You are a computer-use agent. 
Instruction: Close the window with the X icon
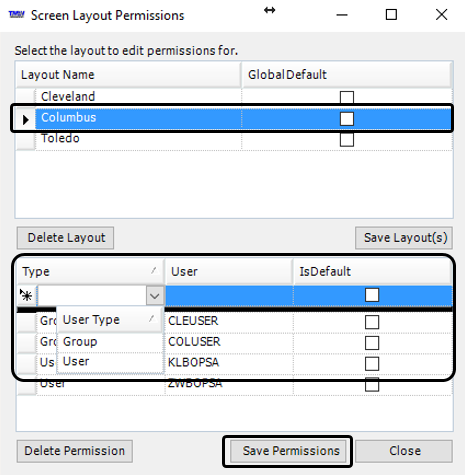(x=442, y=15)
